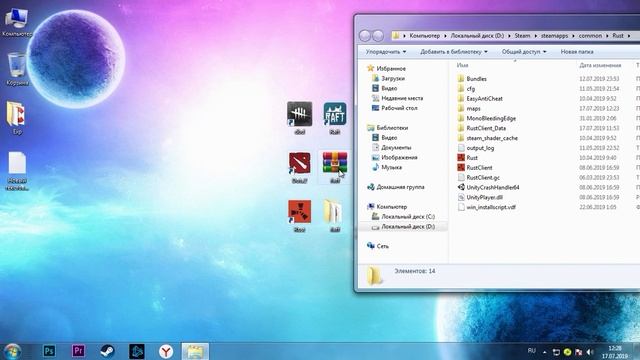The width and height of the screenshot is (640, 360).
Task: Click the Explorer Back navigation button
Action: point(365,36)
